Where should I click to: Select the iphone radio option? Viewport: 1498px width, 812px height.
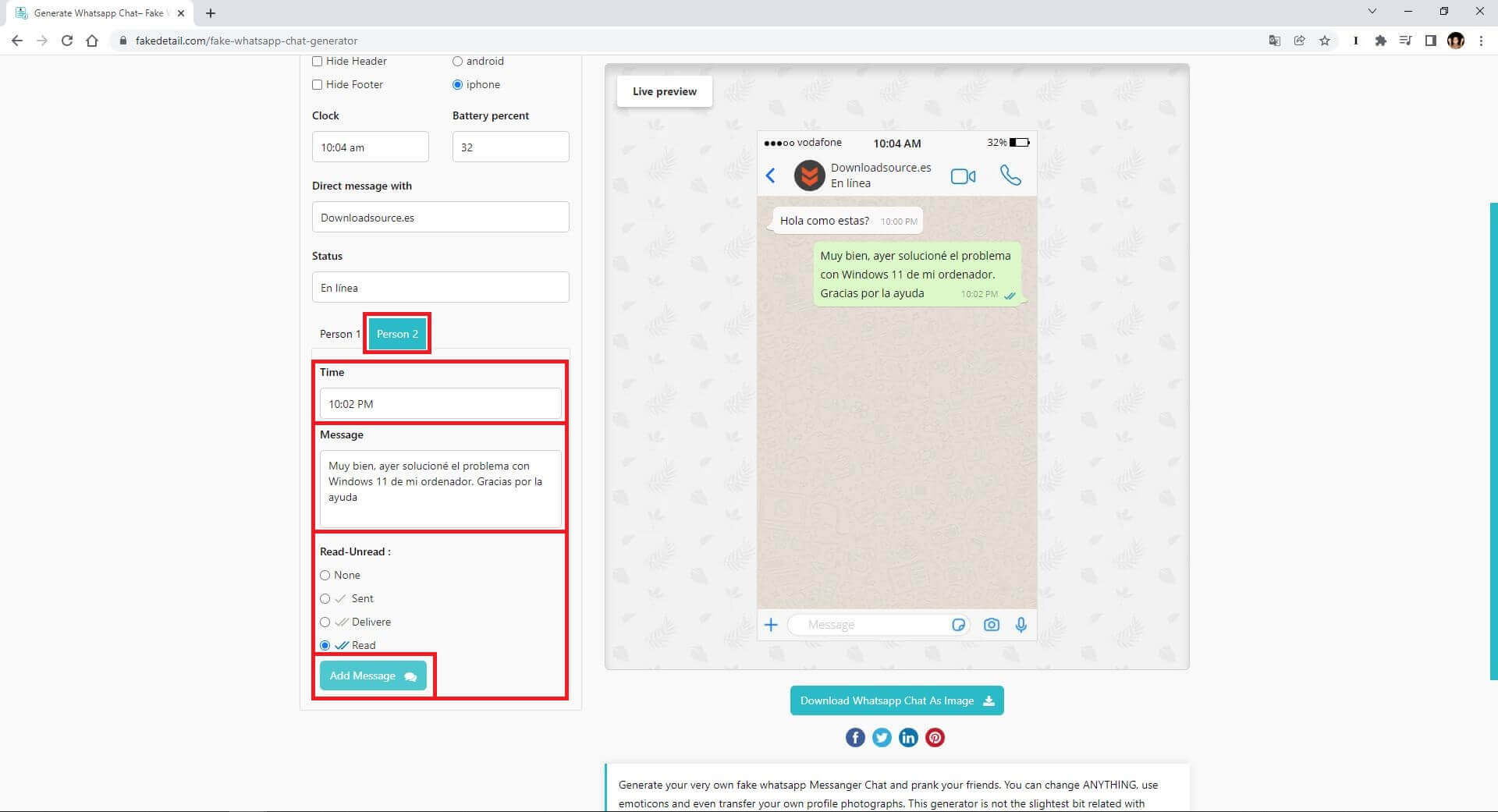click(x=458, y=84)
